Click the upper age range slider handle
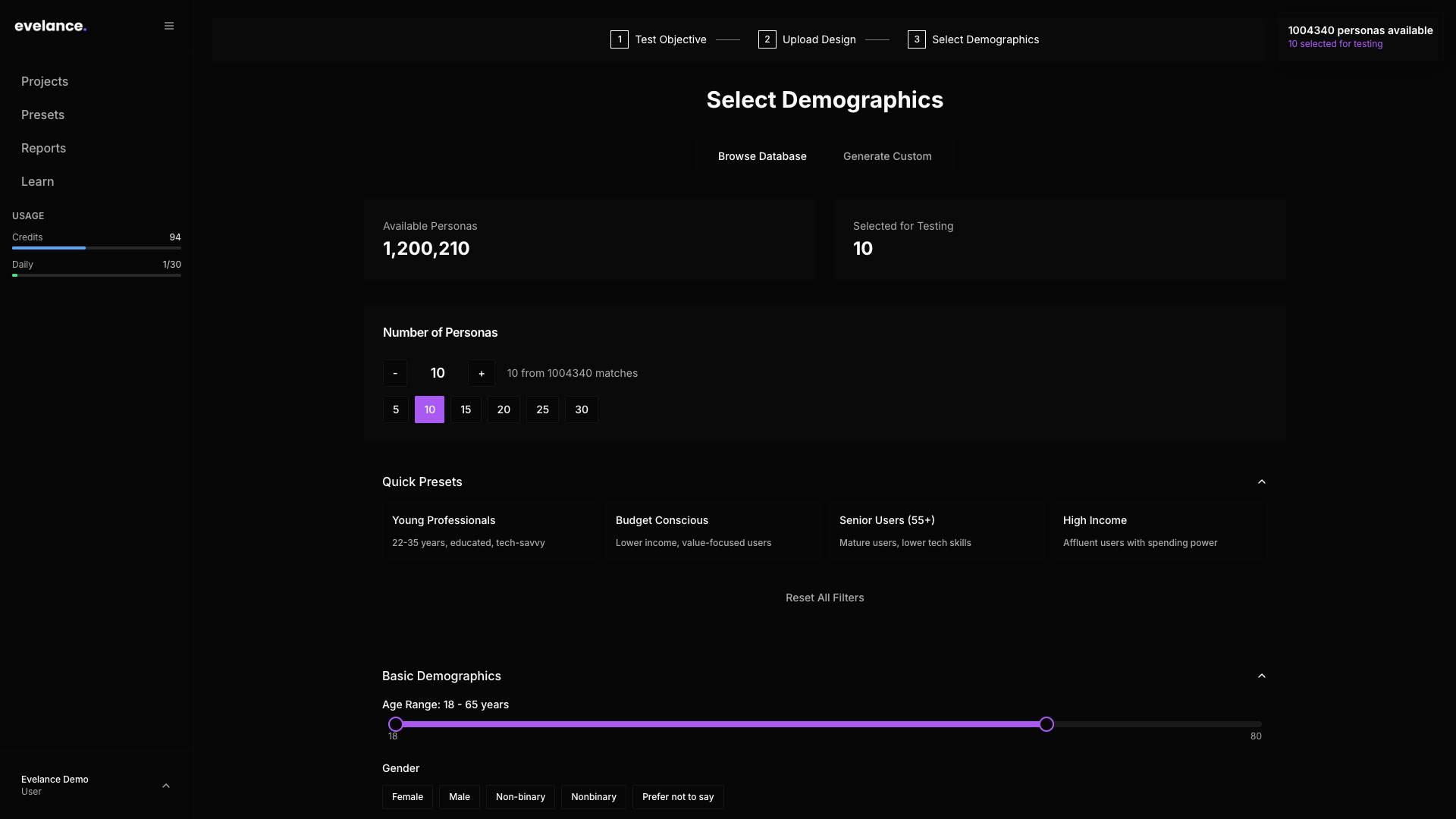Viewport: 1456px width, 819px height. 1047,724
